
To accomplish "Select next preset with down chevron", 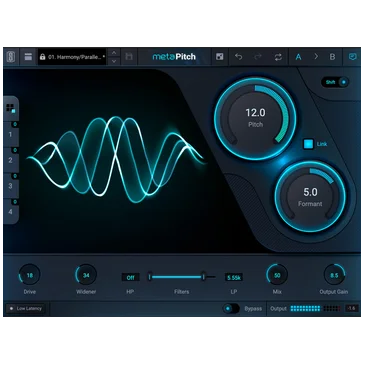I will tap(114, 61).
